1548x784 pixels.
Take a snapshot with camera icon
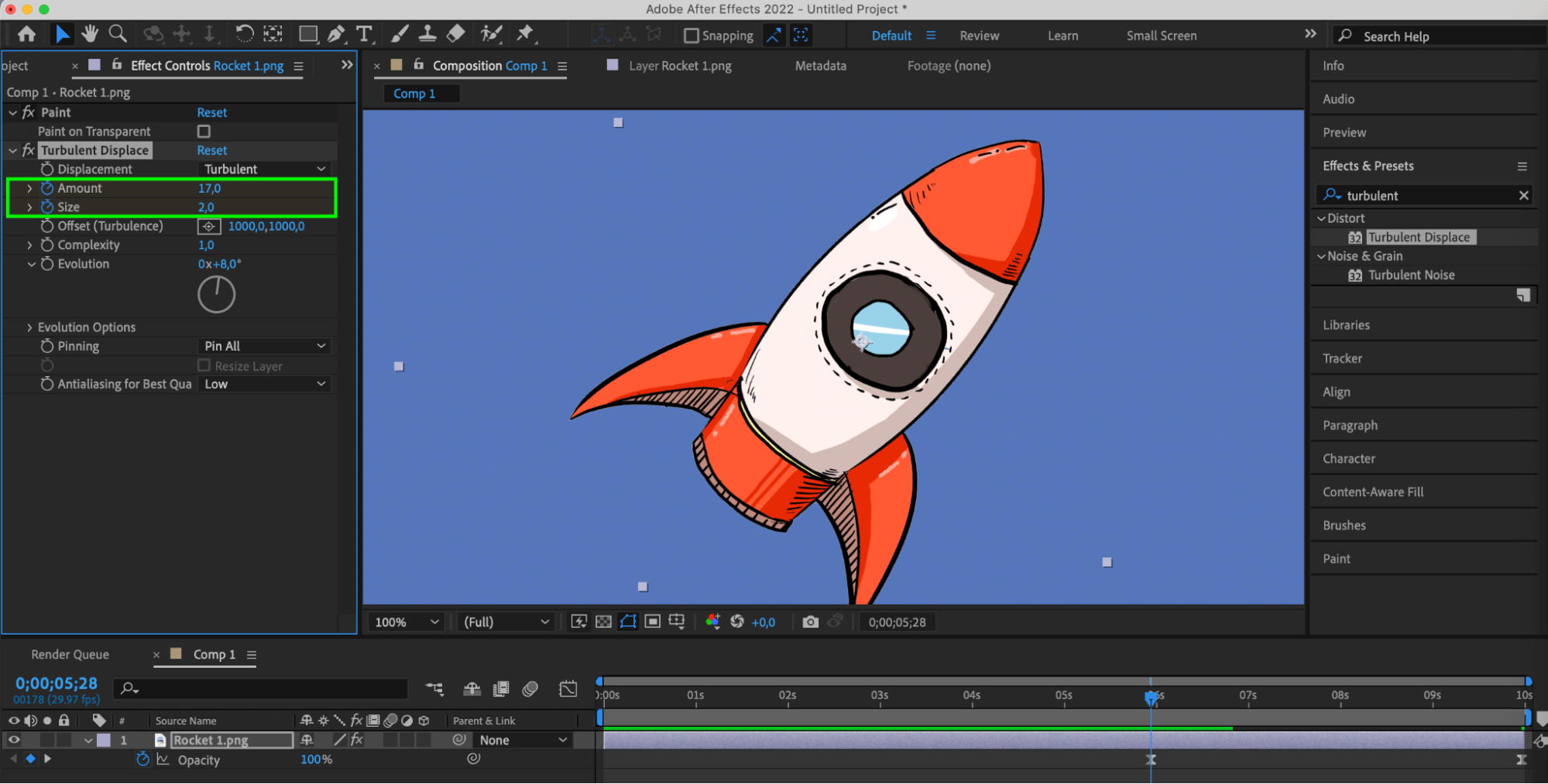(810, 621)
